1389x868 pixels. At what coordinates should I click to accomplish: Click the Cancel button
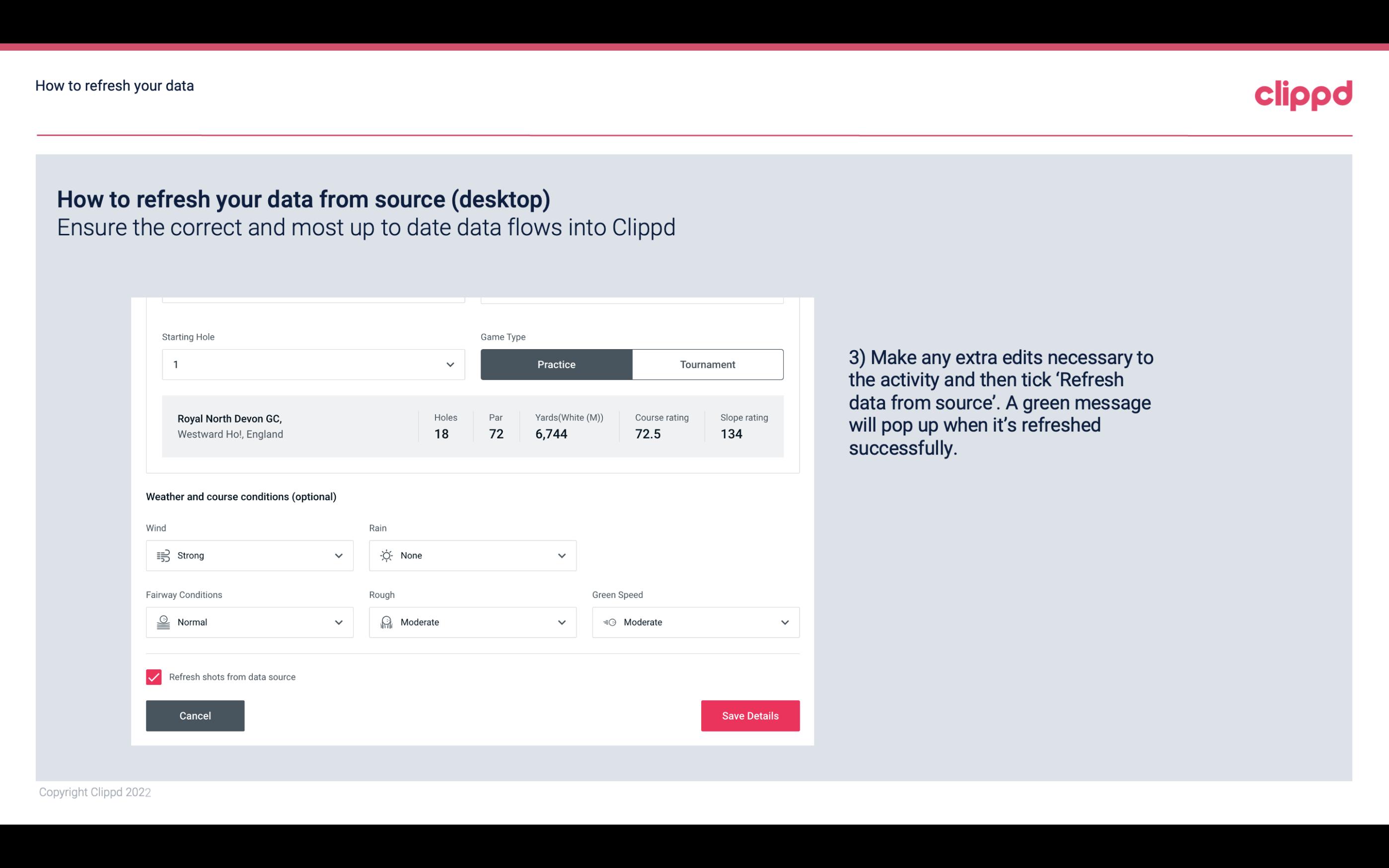(x=195, y=716)
